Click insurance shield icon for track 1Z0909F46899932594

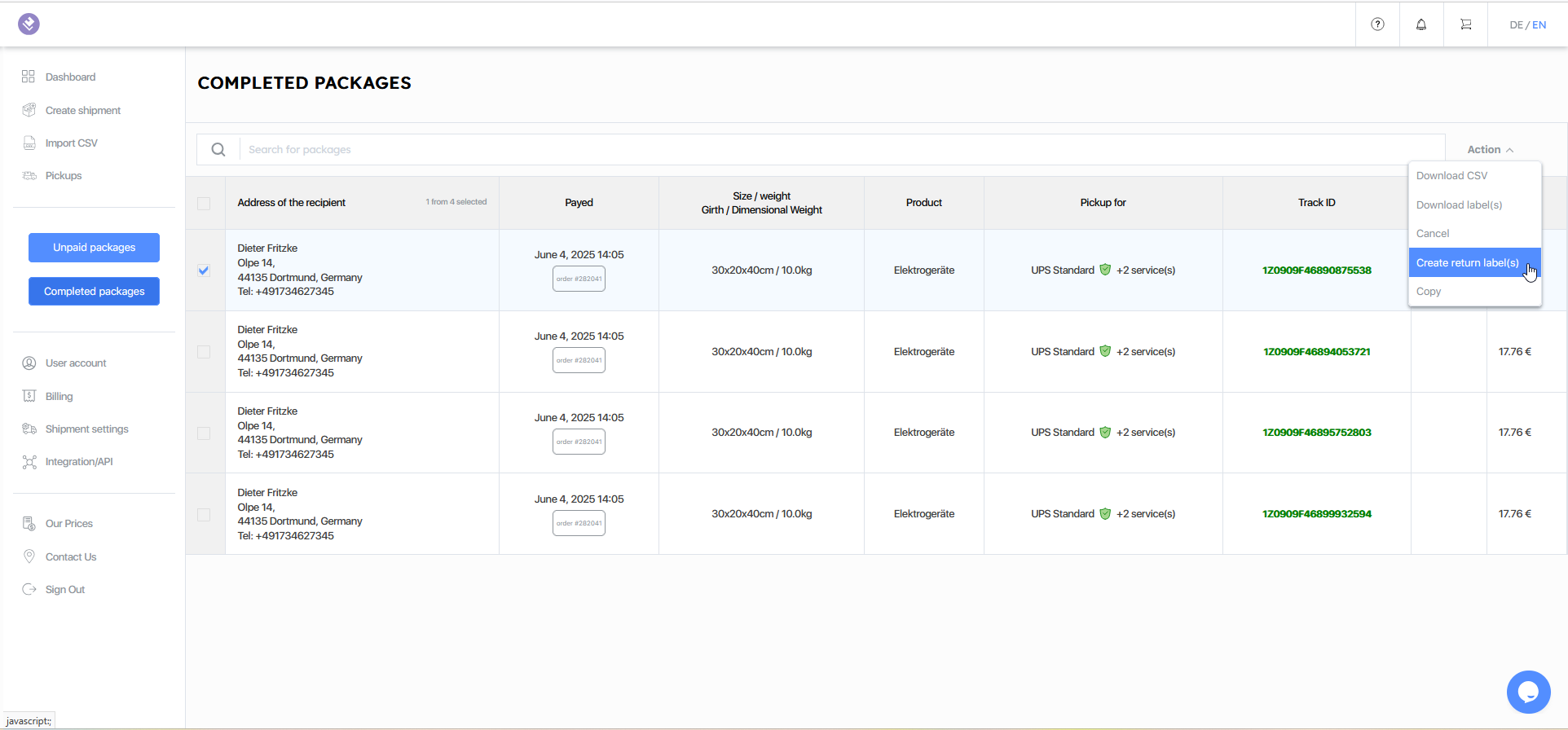1105,514
